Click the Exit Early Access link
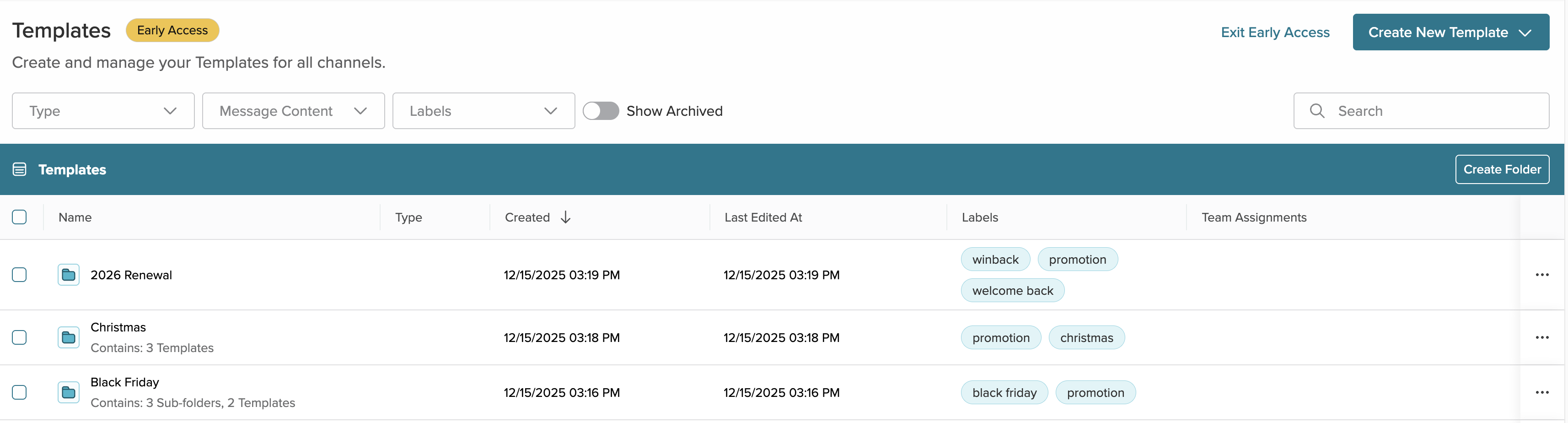Screen dimensions: 1568x423 [x=1275, y=33]
